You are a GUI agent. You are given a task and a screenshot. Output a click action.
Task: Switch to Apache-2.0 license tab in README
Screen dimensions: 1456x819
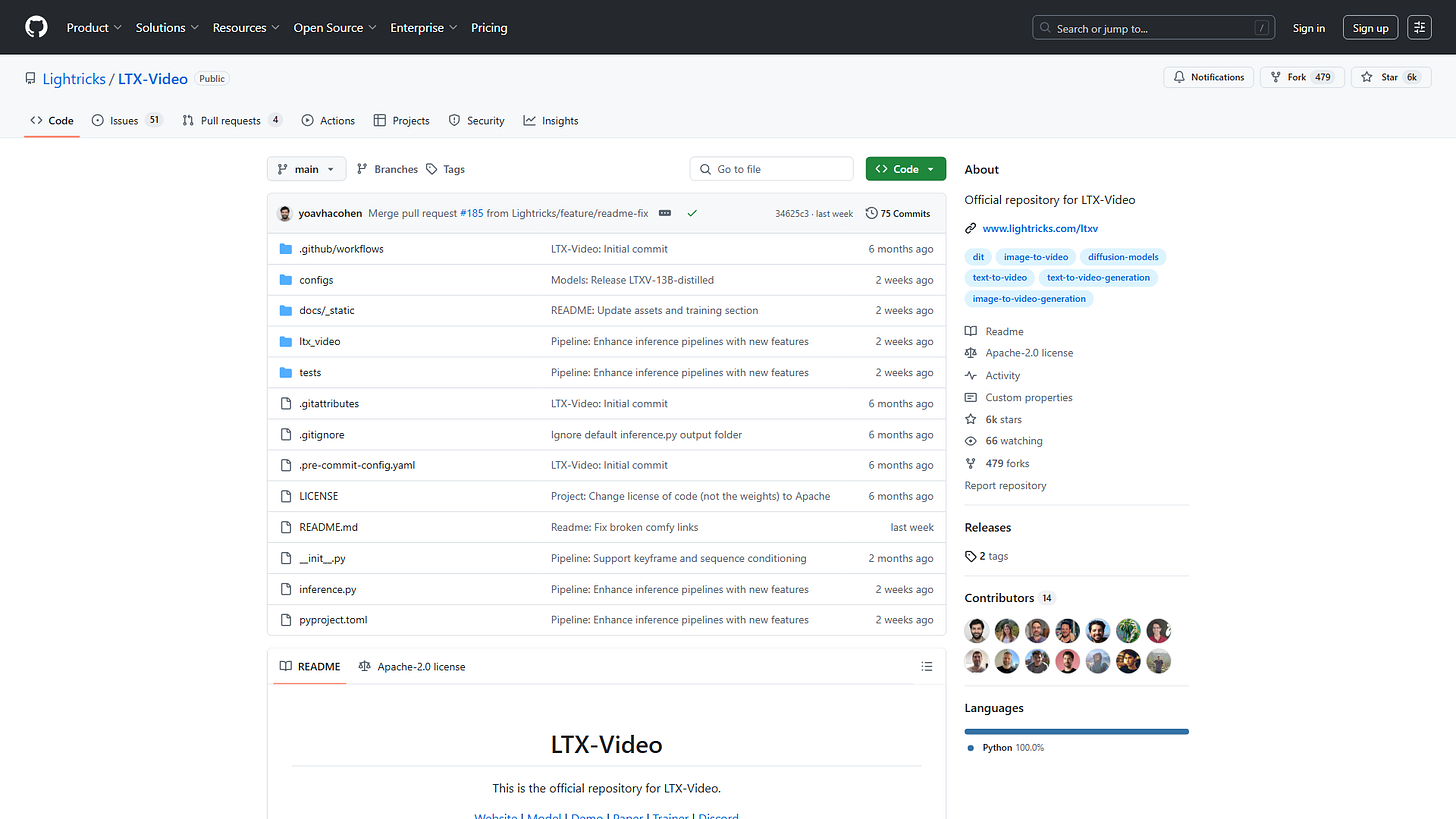click(x=412, y=667)
